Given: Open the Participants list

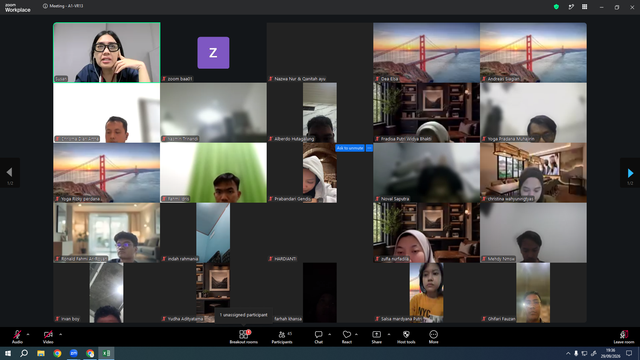Looking at the screenshot, I should pos(282,337).
